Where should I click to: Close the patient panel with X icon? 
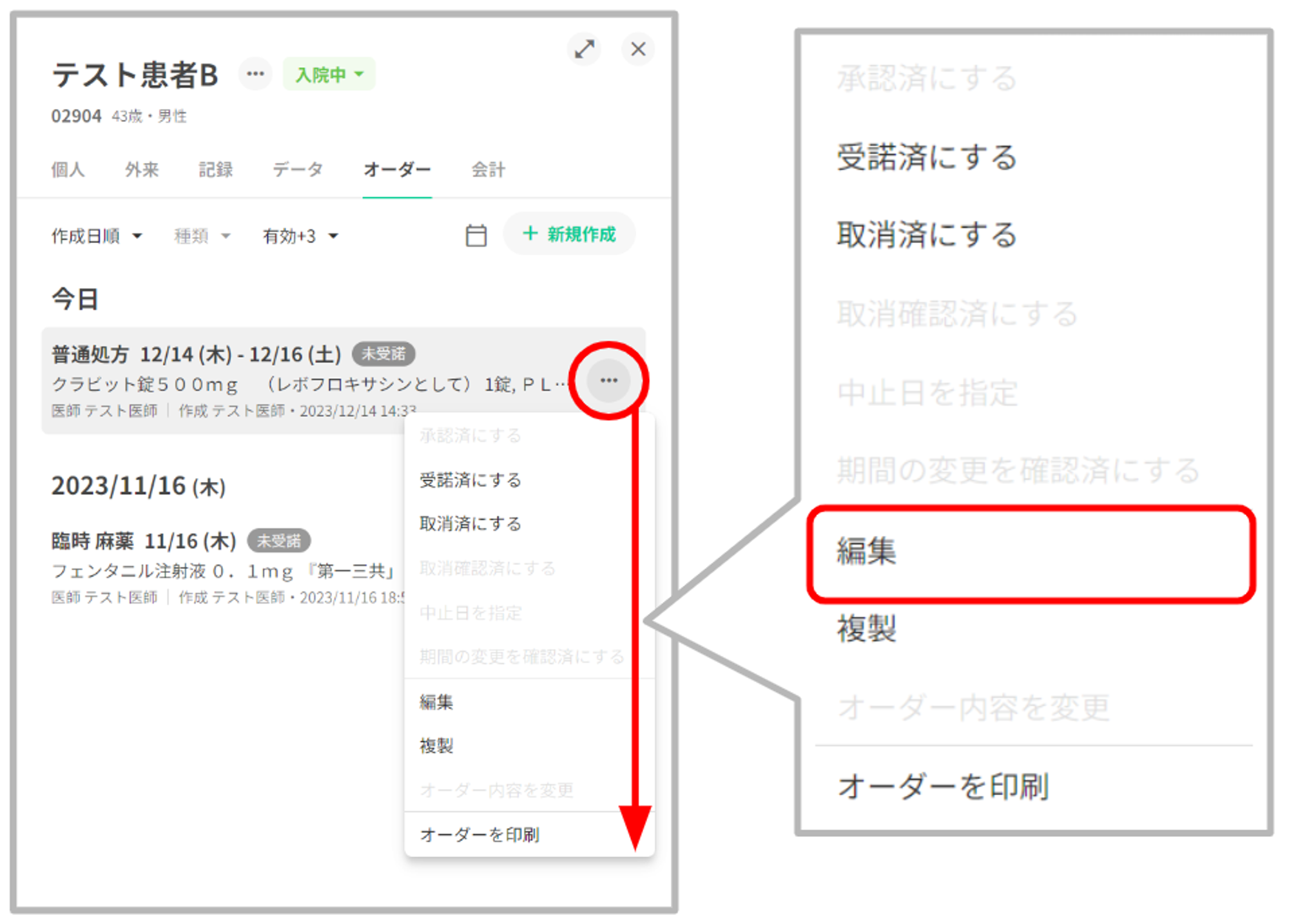click(x=638, y=49)
